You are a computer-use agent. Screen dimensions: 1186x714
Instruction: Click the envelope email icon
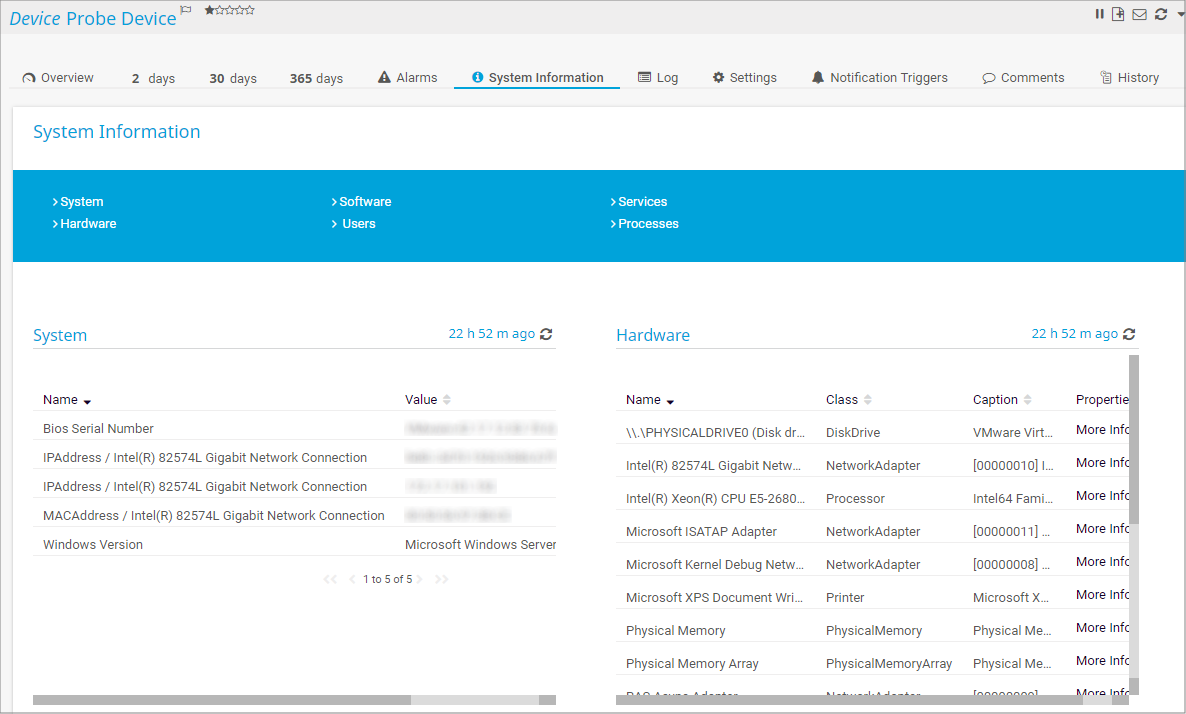[x=1139, y=14]
